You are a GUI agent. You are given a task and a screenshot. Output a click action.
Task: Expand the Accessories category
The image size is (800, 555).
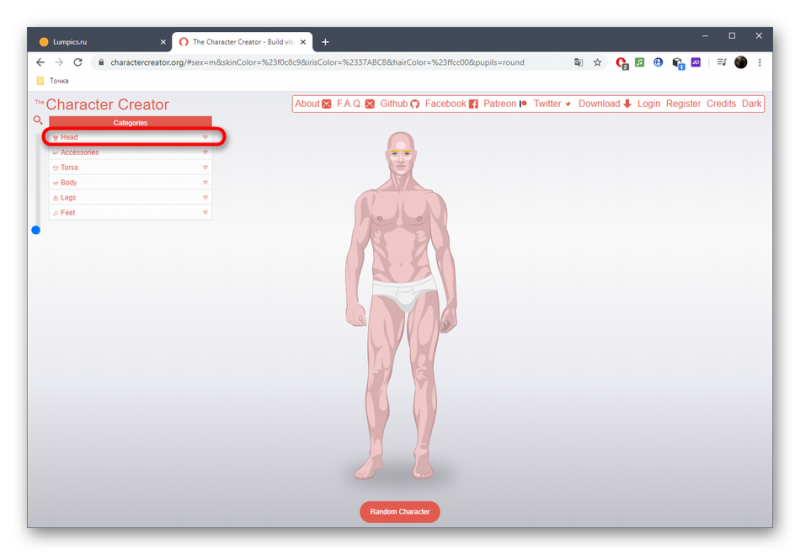point(130,152)
